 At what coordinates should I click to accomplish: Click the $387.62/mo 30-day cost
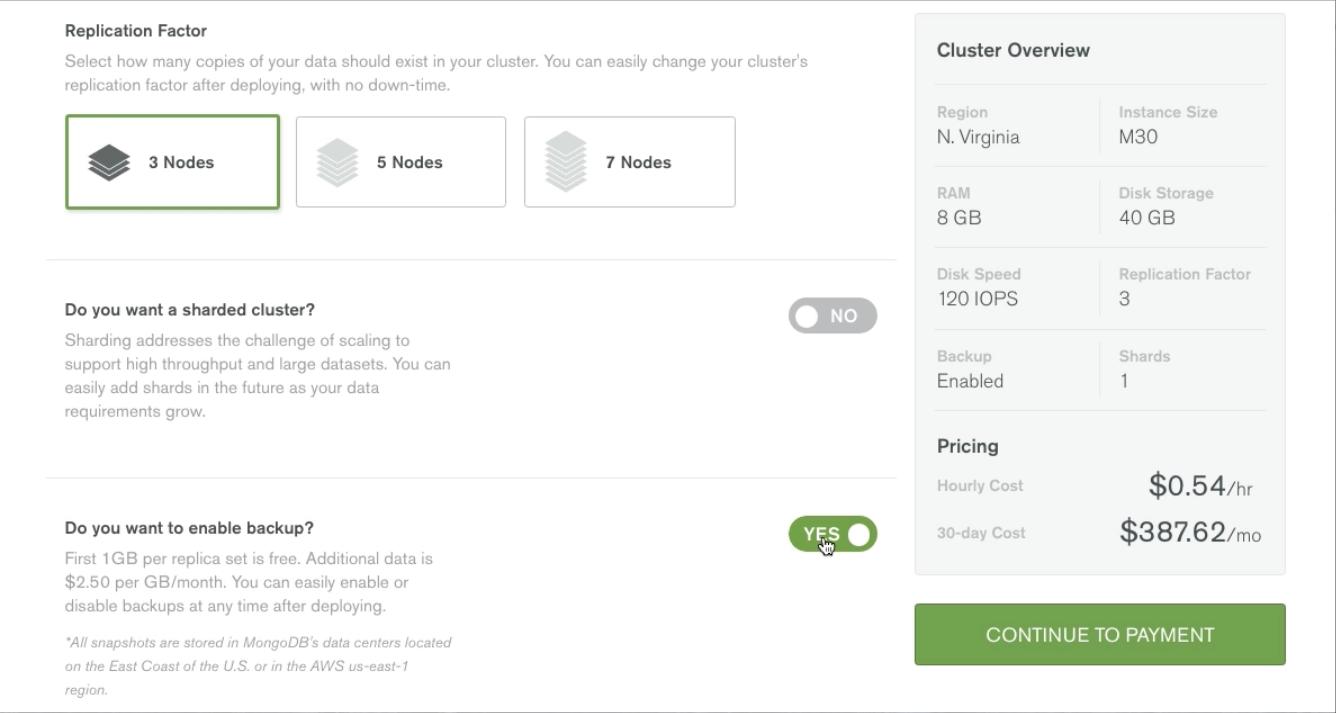(x=1190, y=532)
